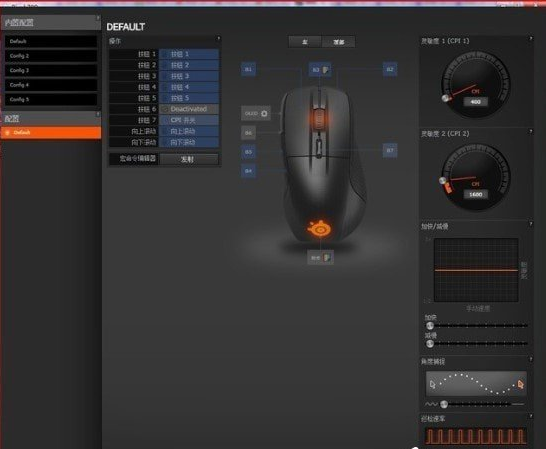Click the glowing SteelSeries logo on mouse
The width and height of the screenshot is (546, 449).
pyautogui.click(x=319, y=229)
